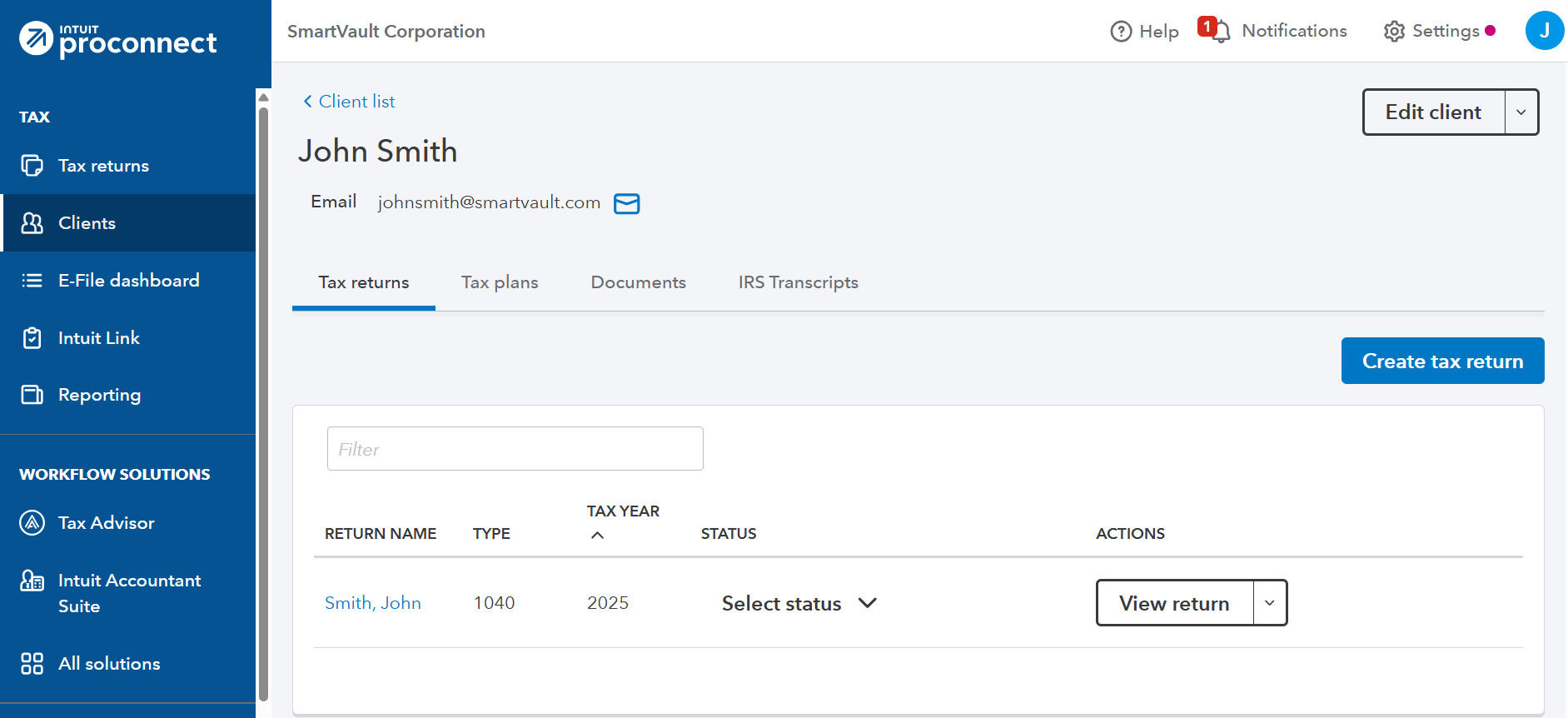Image resolution: width=1568 pixels, height=718 pixels.
Task: Click the All solutions grid icon
Action: point(32,664)
